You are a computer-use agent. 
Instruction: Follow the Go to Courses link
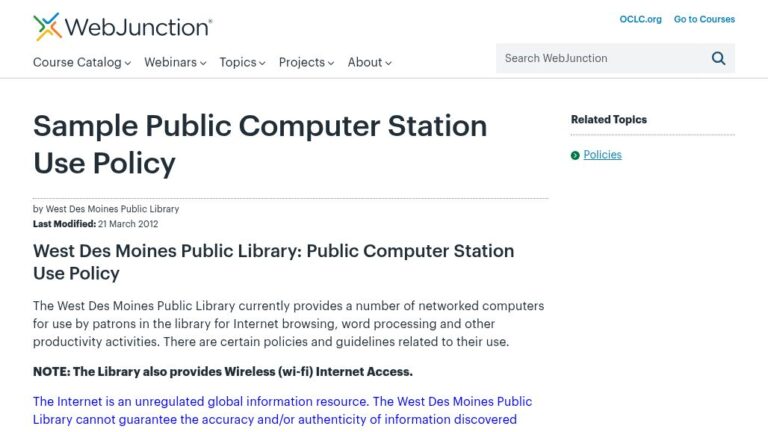pos(704,19)
